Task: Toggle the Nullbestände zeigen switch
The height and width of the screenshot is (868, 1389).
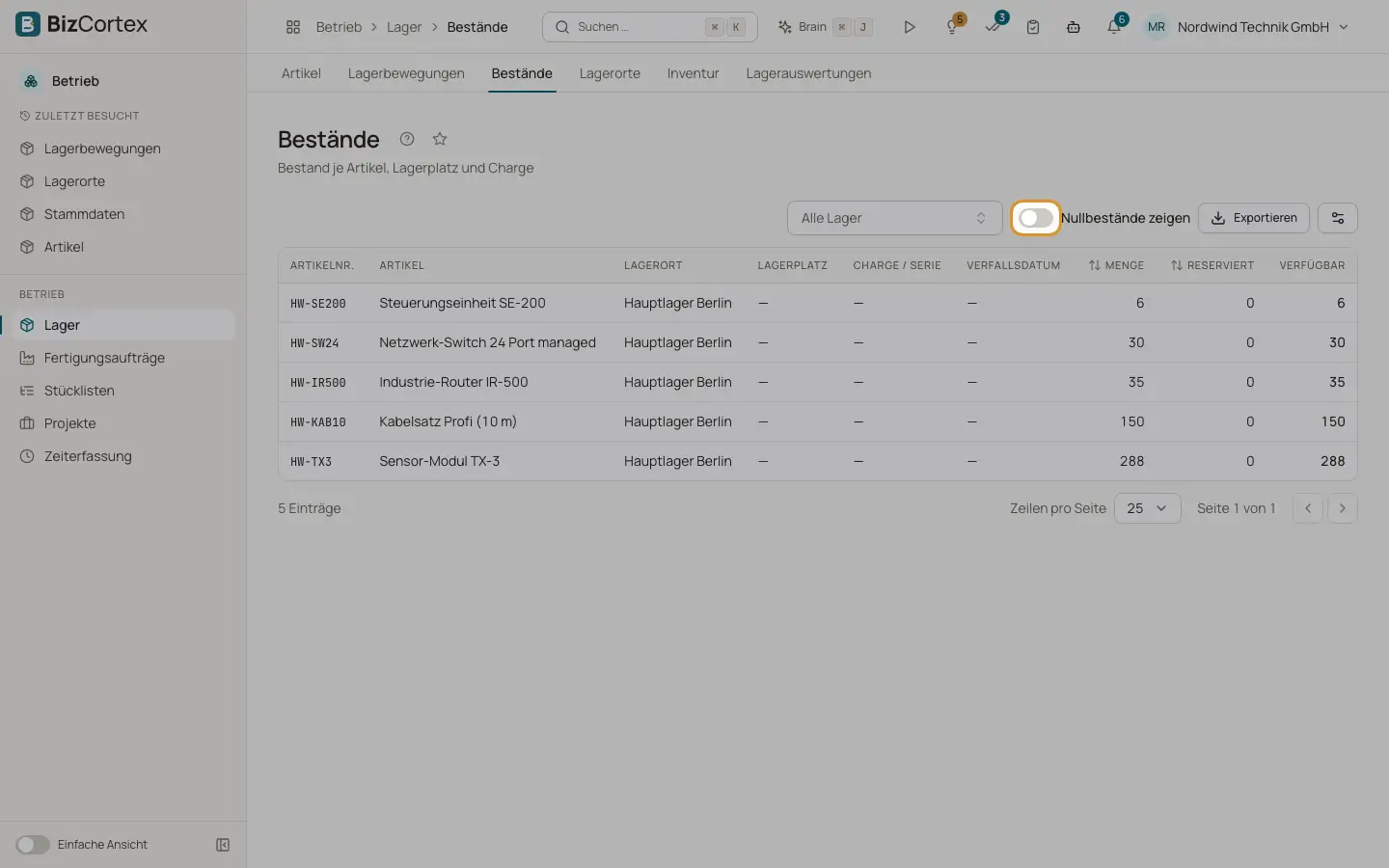Action: pos(1036,218)
